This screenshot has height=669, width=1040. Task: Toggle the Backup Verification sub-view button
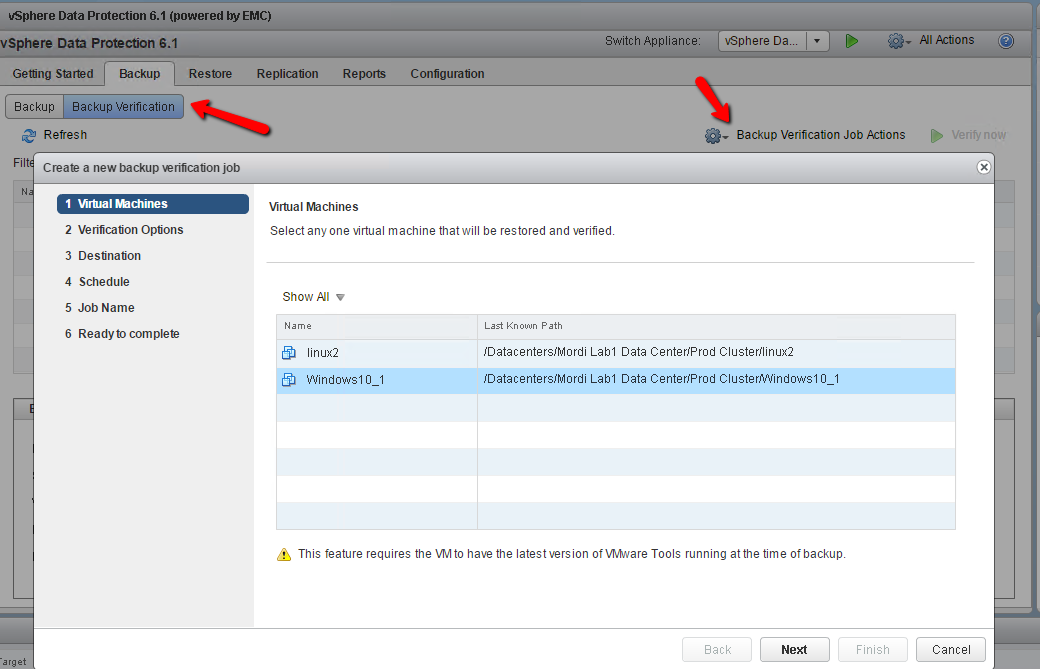pos(123,107)
